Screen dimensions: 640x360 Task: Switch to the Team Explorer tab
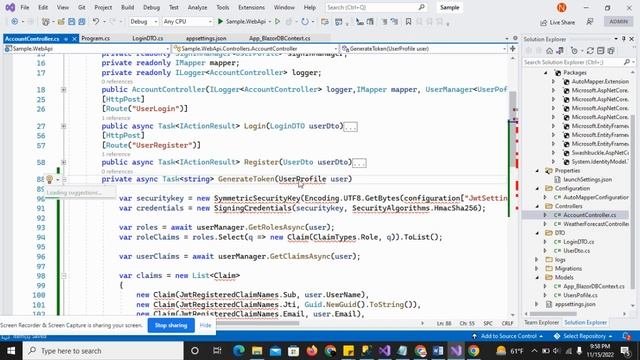click(542, 322)
